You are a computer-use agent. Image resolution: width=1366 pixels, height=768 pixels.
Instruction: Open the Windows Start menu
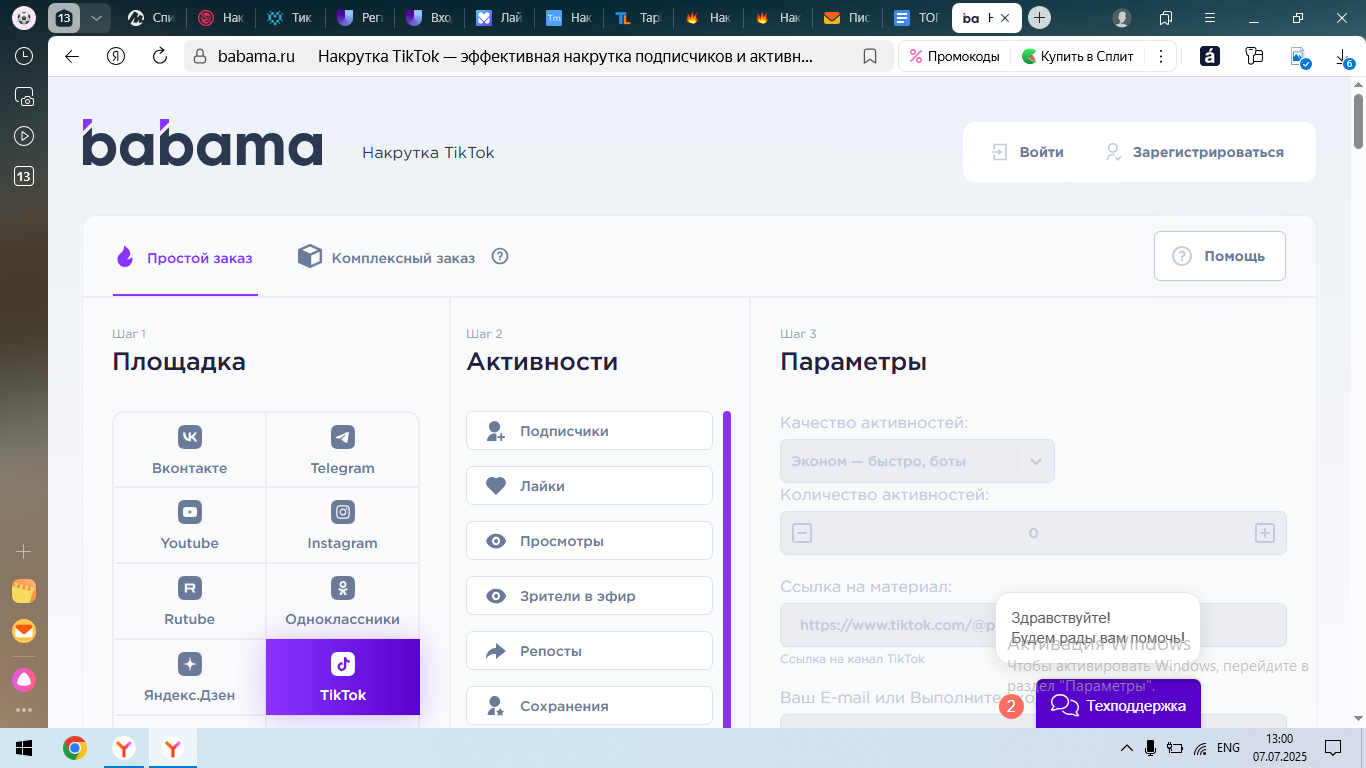click(x=24, y=747)
